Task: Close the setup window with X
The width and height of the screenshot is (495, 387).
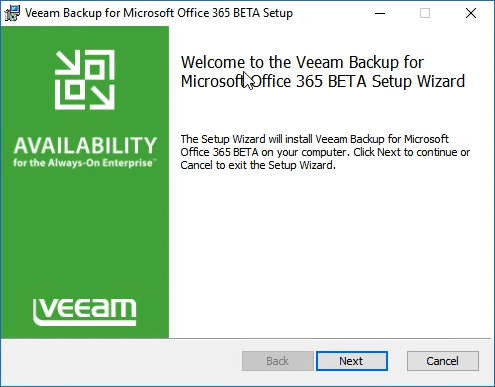Action: [x=471, y=13]
